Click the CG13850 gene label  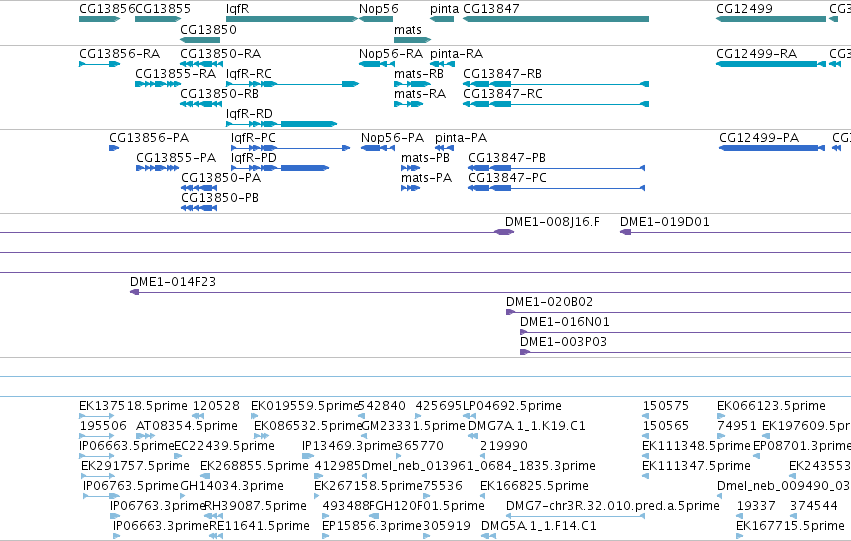[208, 29]
